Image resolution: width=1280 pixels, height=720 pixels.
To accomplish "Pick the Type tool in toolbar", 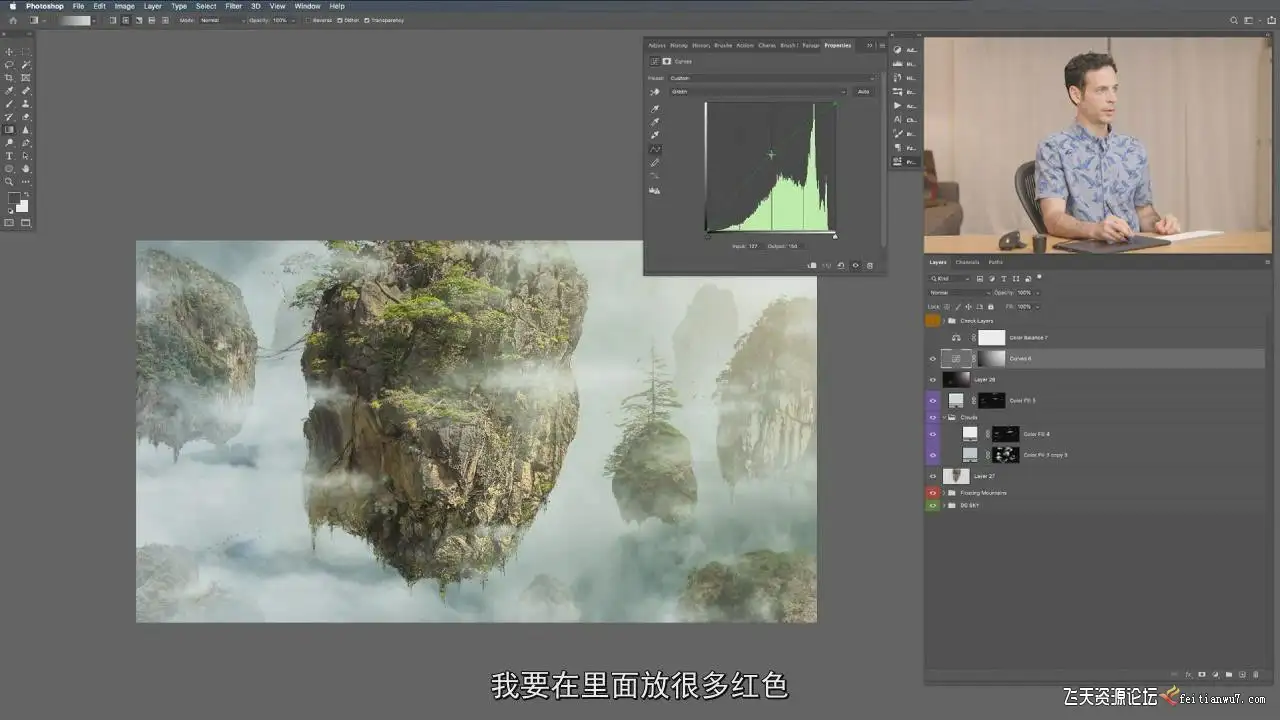I will pos(10,156).
